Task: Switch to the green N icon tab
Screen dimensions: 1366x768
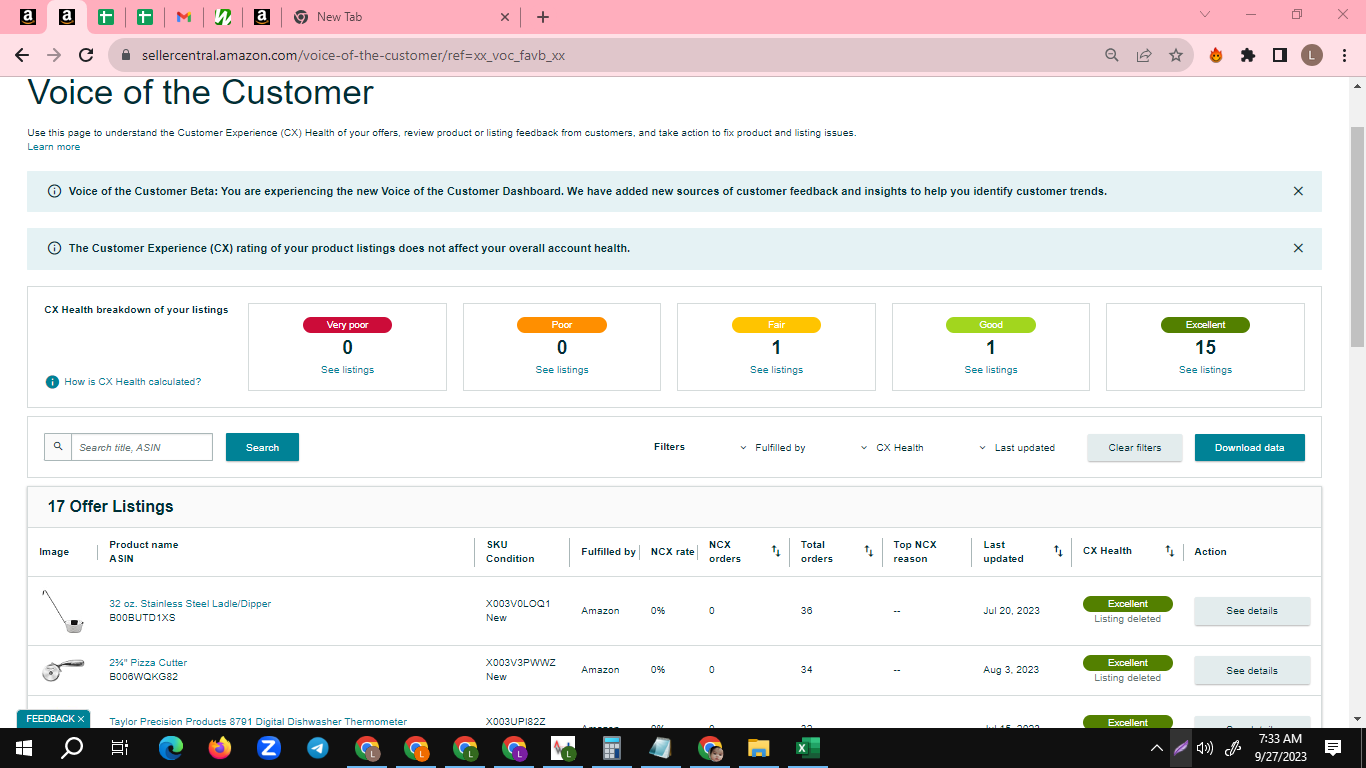Action: [x=223, y=17]
